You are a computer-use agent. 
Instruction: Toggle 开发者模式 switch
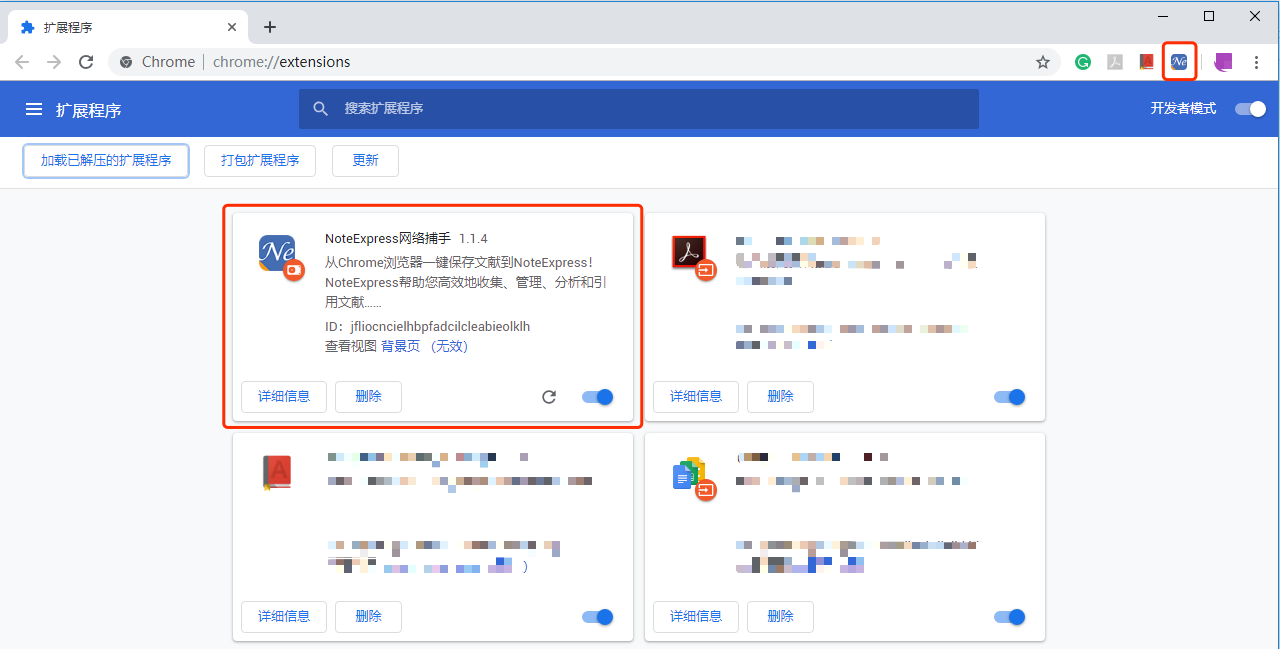(1250, 109)
